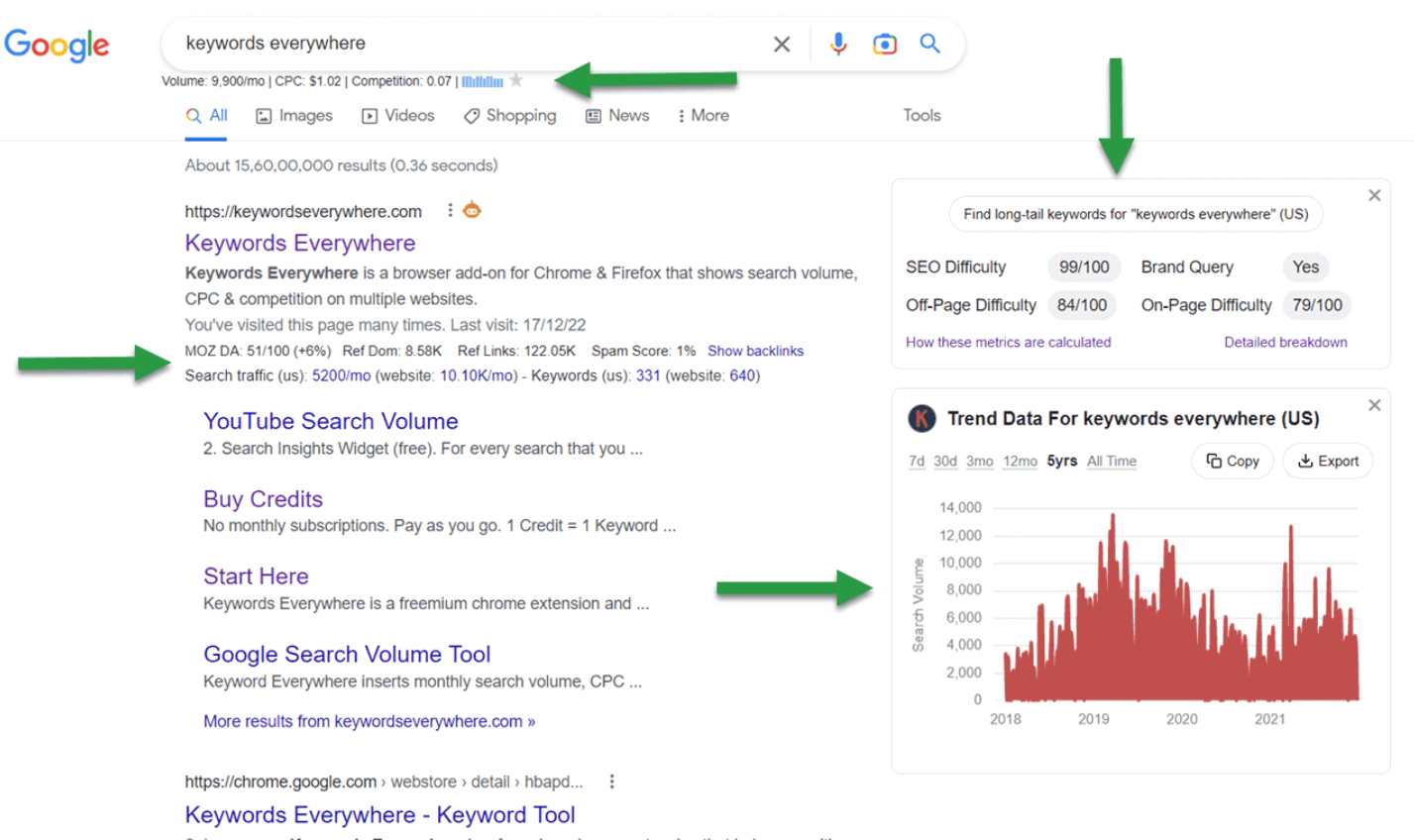Click the 79/100 On-Page Difficulty badge
1414x840 pixels.
(1317, 305)
